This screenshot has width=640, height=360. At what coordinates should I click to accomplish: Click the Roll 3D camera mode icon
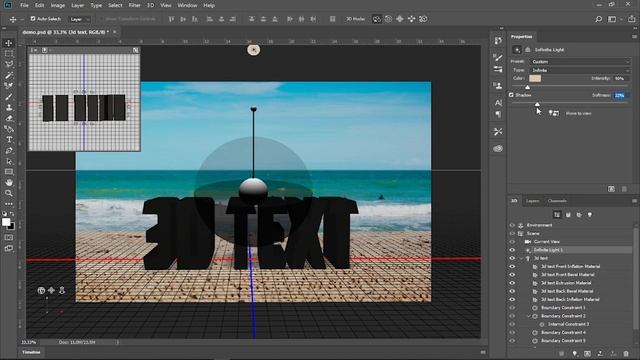388,19
